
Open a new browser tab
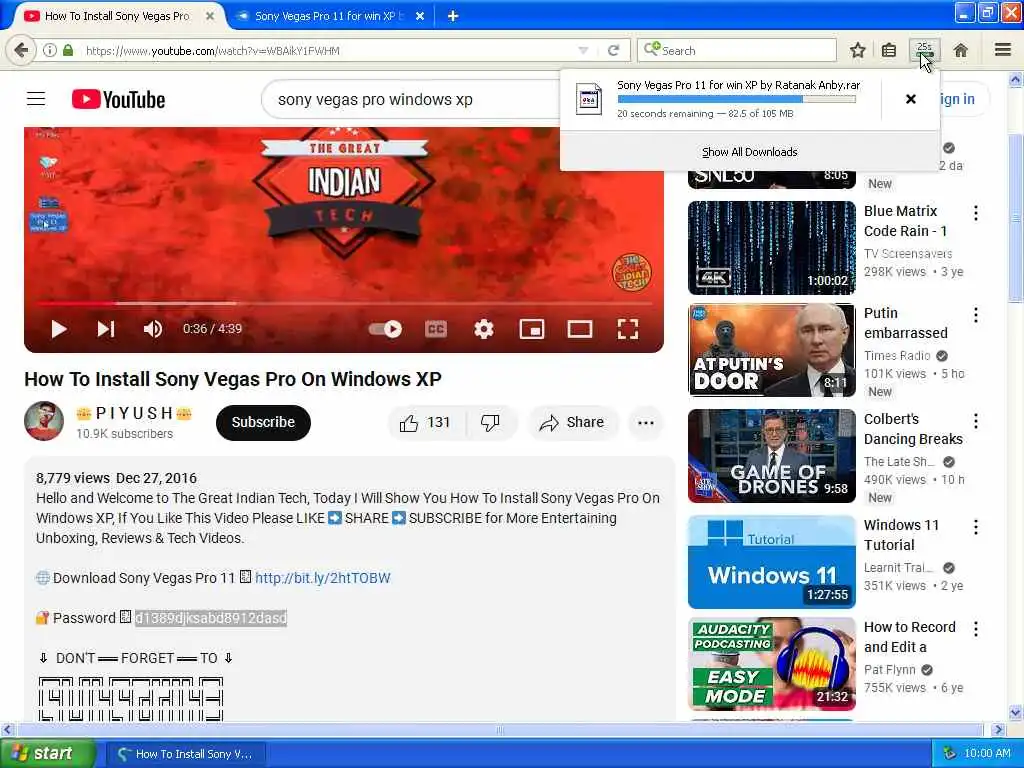453,16
